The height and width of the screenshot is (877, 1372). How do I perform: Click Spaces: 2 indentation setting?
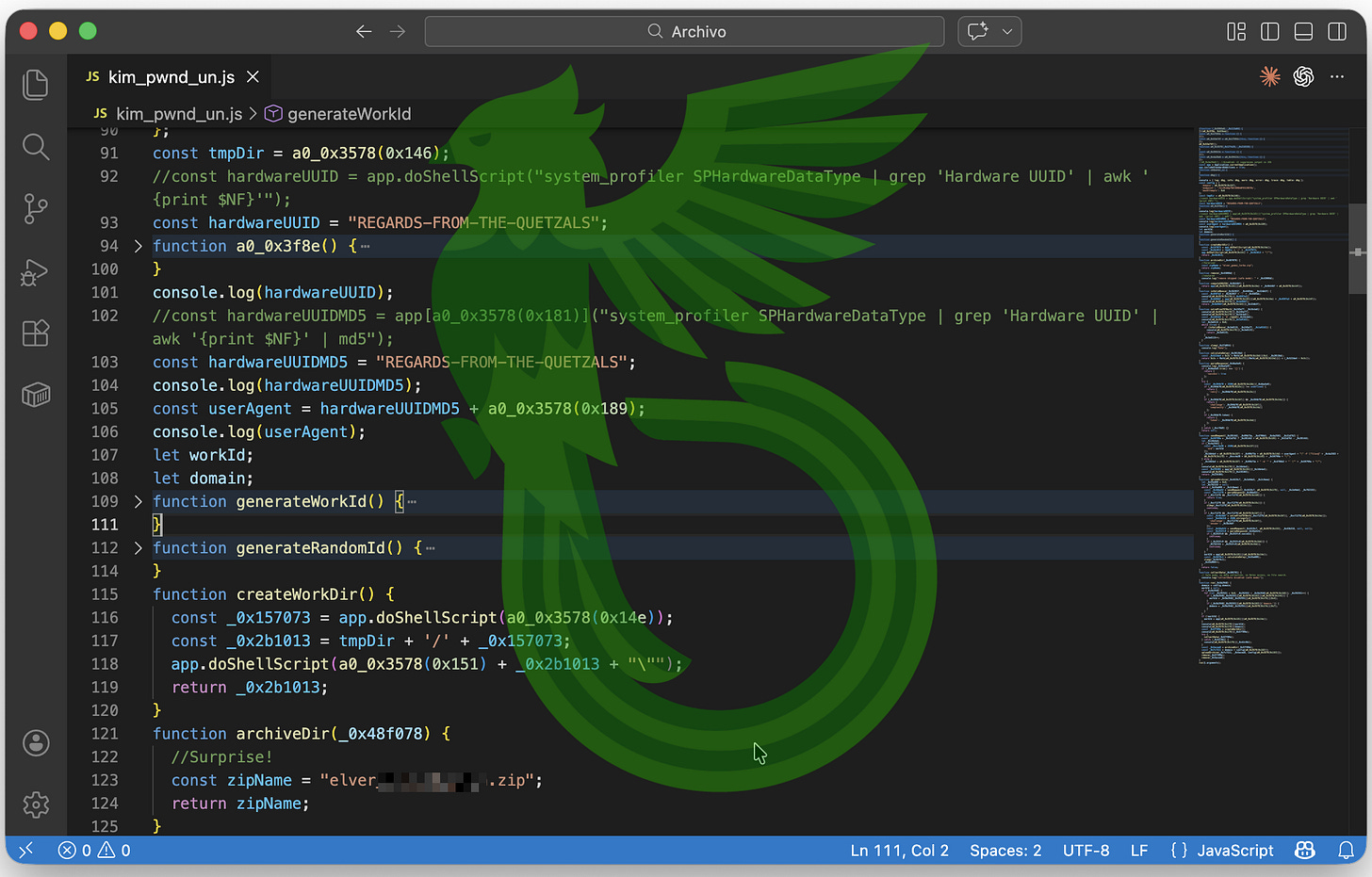(1005, 850)
